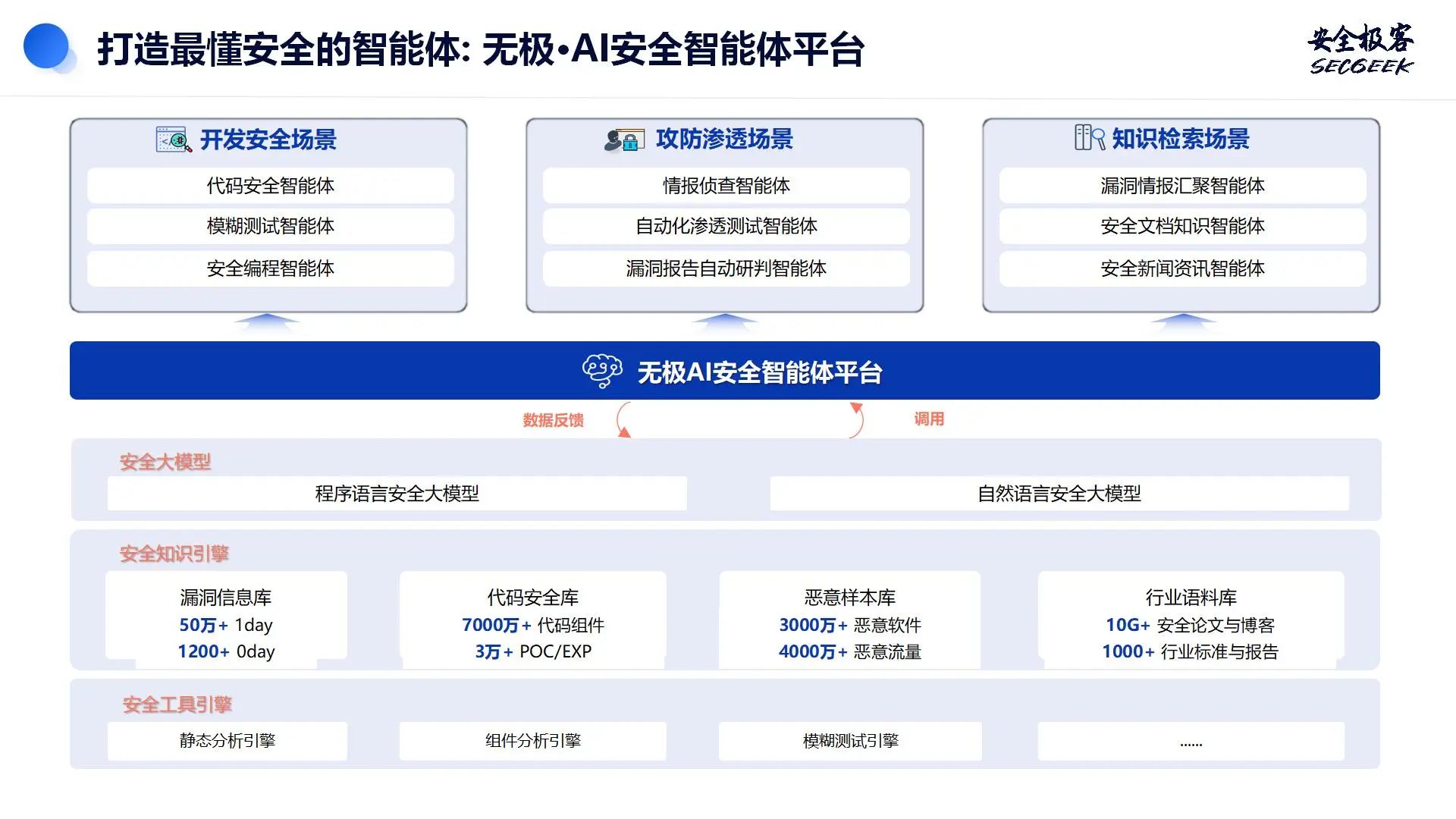
Task: Click the 漏洞信息库 card title
Action: point(226,598)
